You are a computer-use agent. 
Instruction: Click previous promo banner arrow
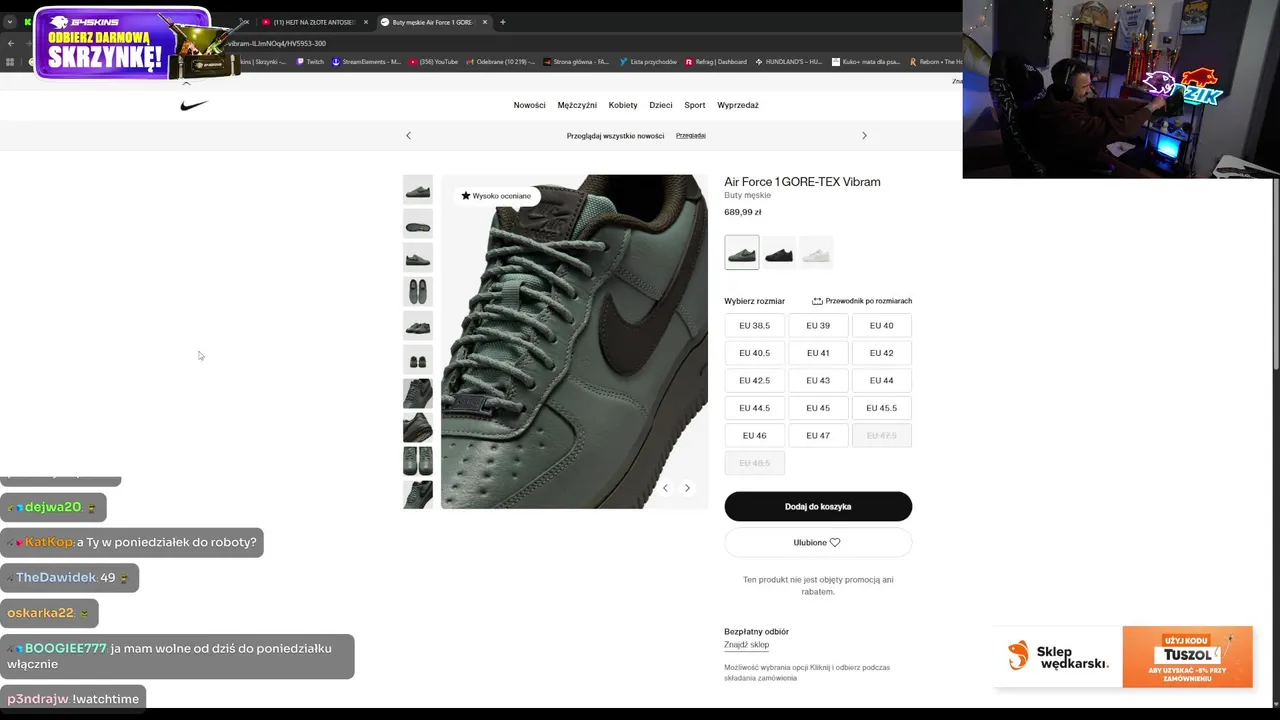click(408, 135)
